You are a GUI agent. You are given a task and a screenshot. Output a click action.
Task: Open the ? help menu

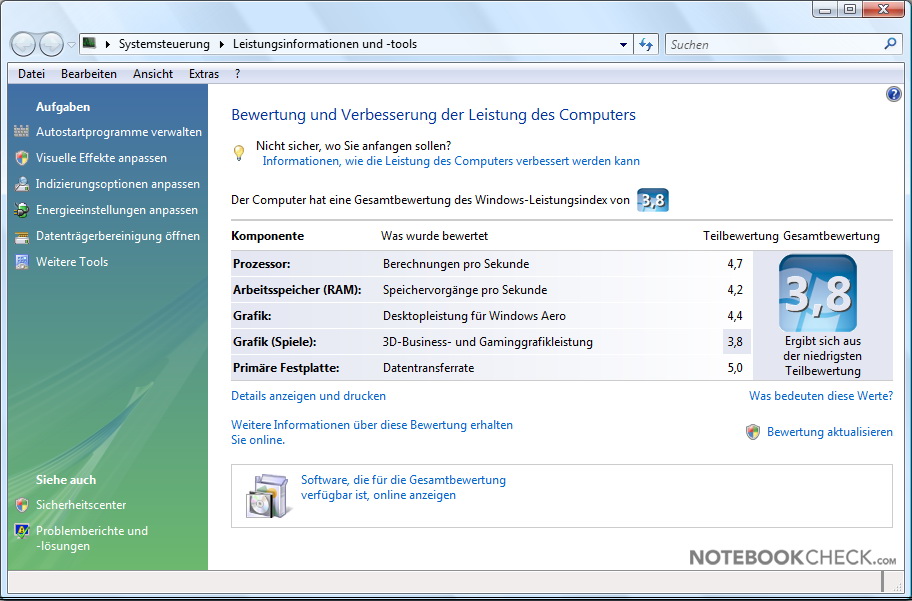[237, 74]
